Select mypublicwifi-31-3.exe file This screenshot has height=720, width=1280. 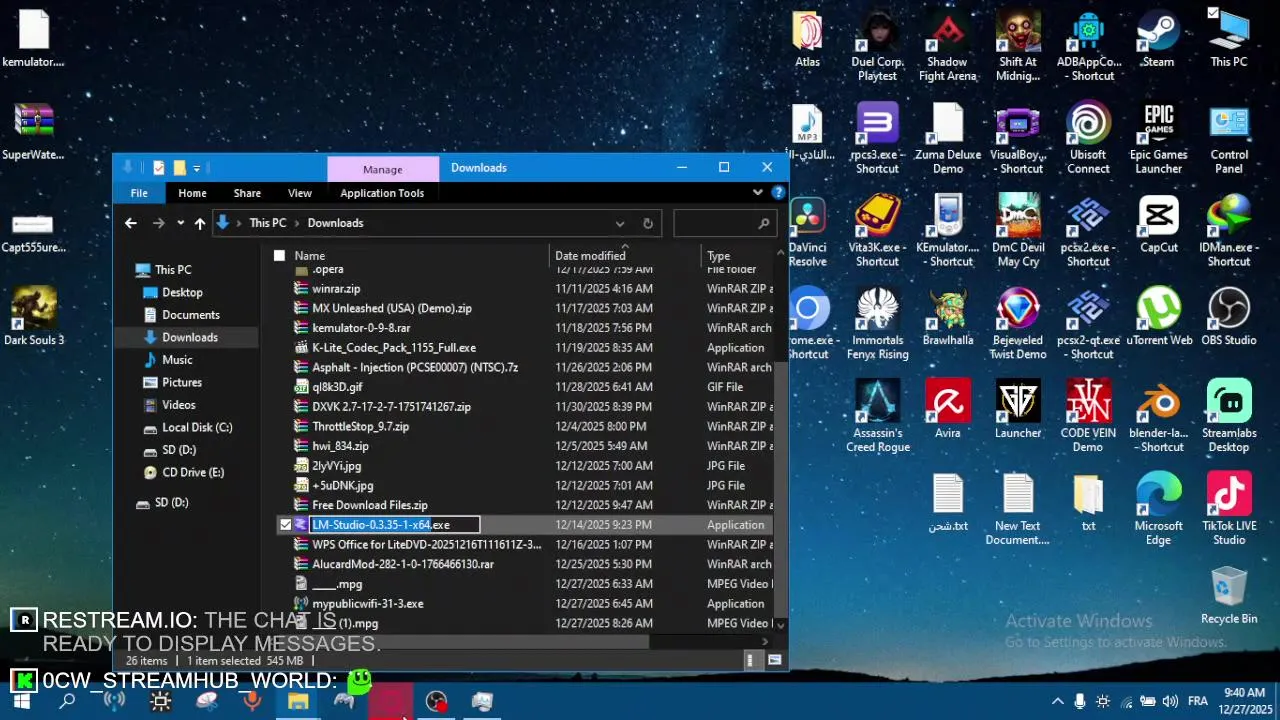524,604
